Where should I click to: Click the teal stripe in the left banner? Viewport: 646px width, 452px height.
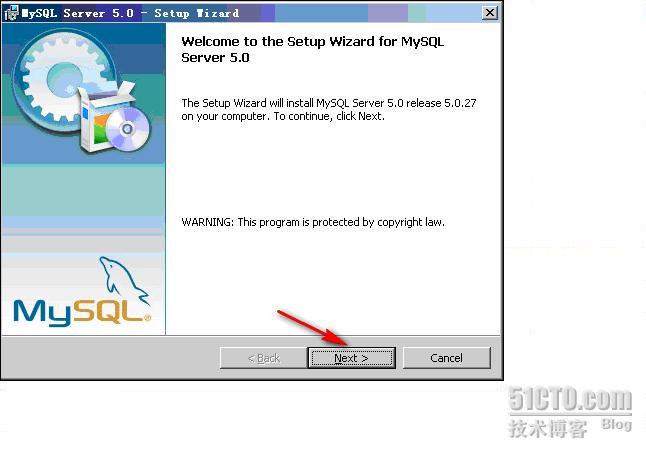(83, 190)
